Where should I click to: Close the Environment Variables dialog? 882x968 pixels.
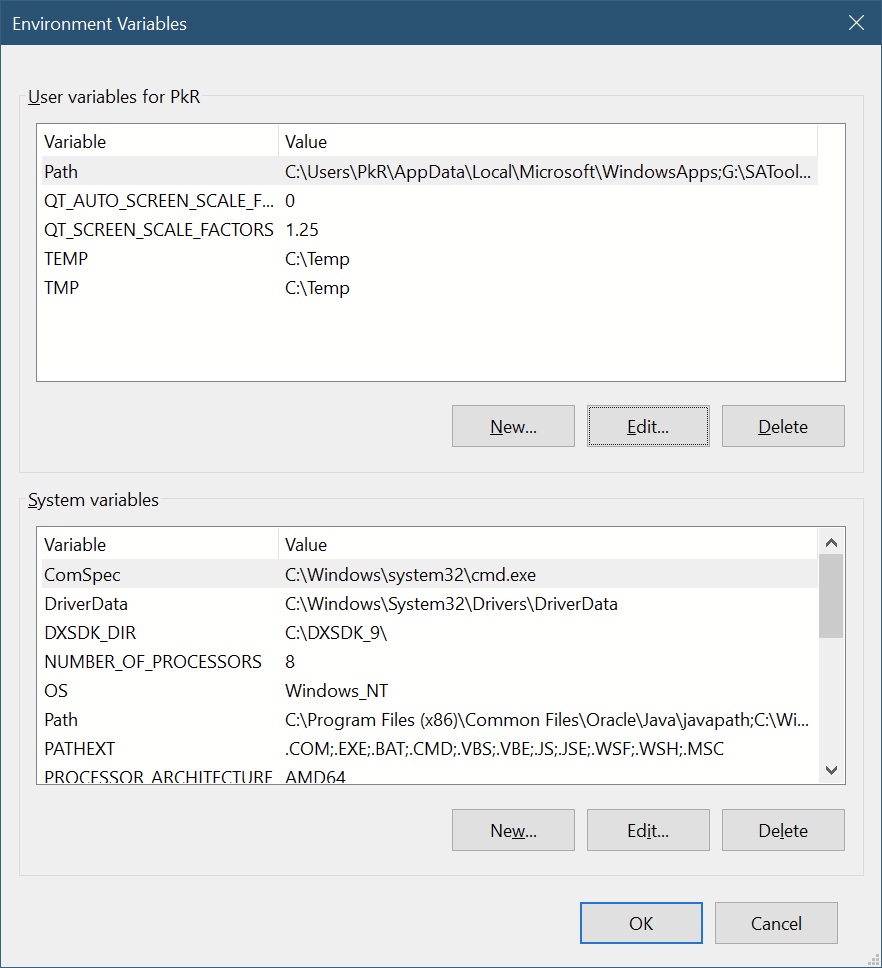click(x=856, y=23)
